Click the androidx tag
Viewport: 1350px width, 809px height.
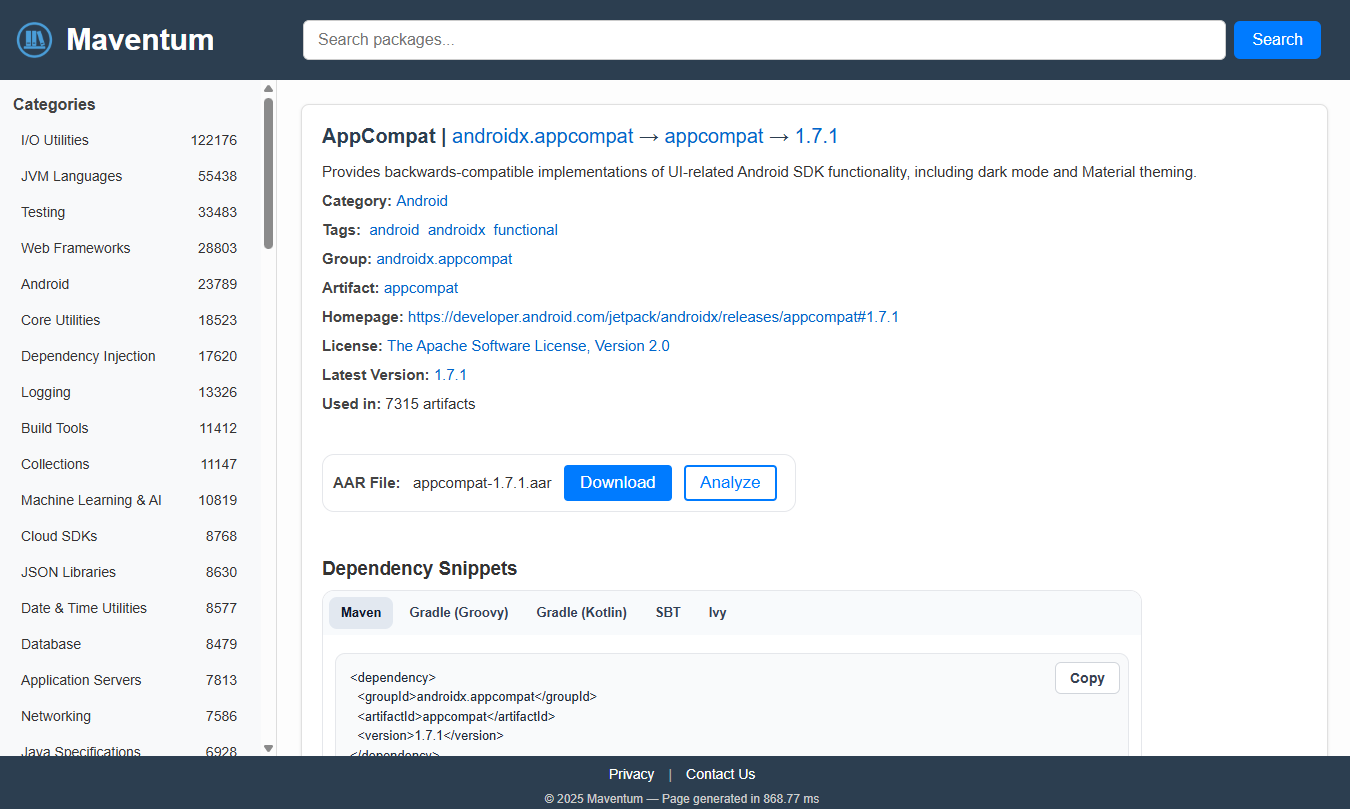pyautogui.click(x=456, y=230)
